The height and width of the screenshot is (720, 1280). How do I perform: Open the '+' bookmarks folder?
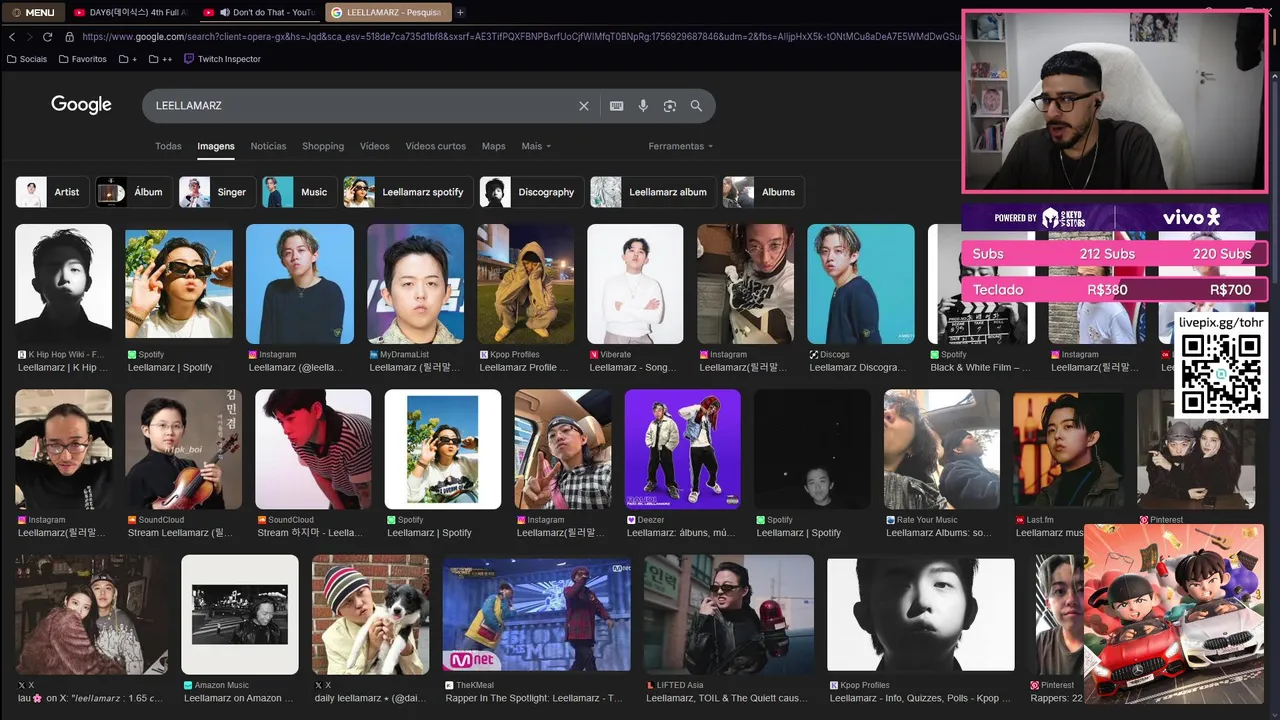[128, 59]
